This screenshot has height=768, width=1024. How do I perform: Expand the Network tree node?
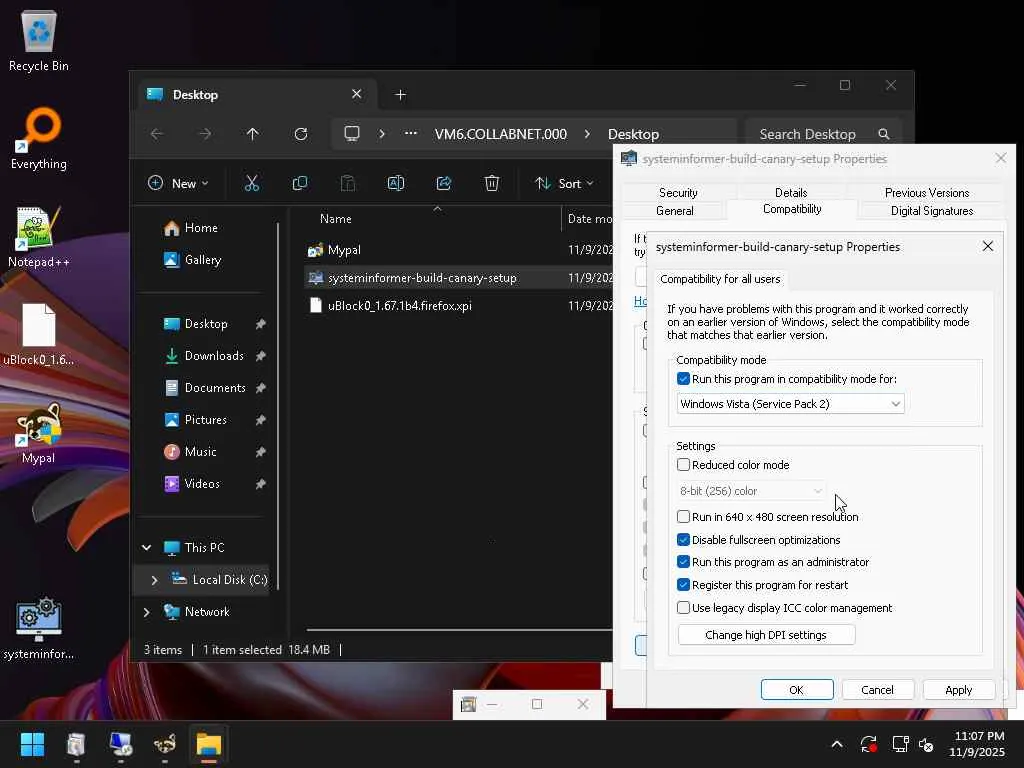(147, 612)
